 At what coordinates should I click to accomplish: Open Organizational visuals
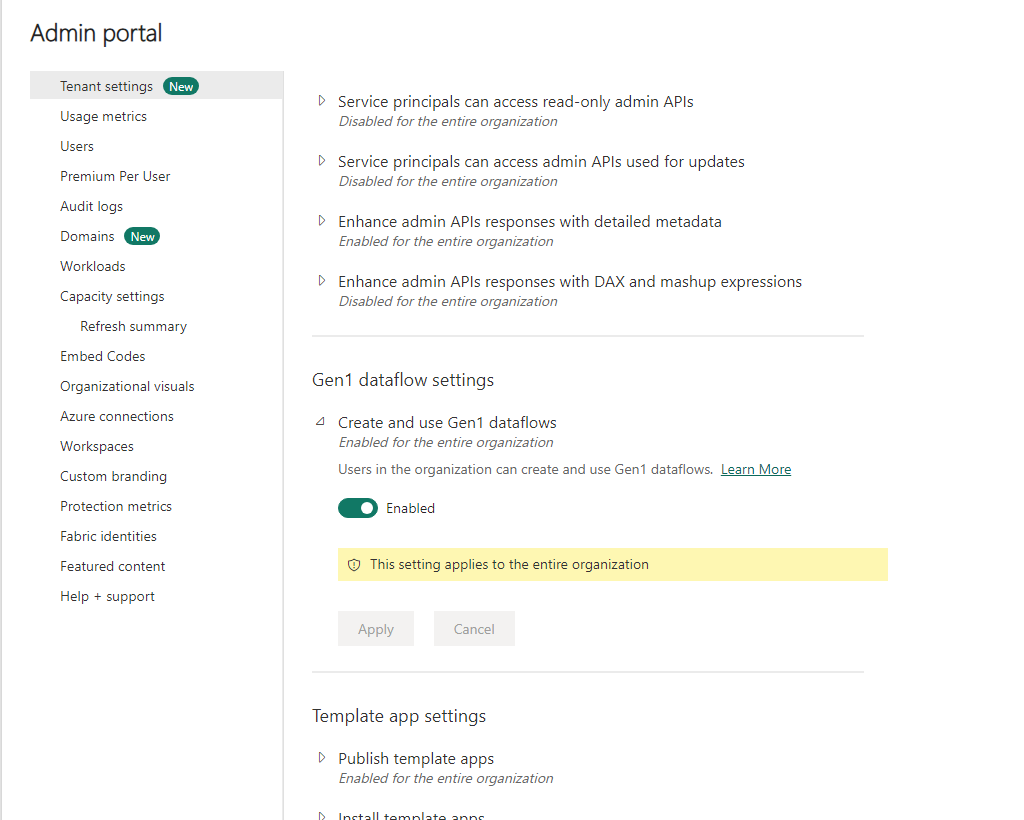tap(127, 386)
